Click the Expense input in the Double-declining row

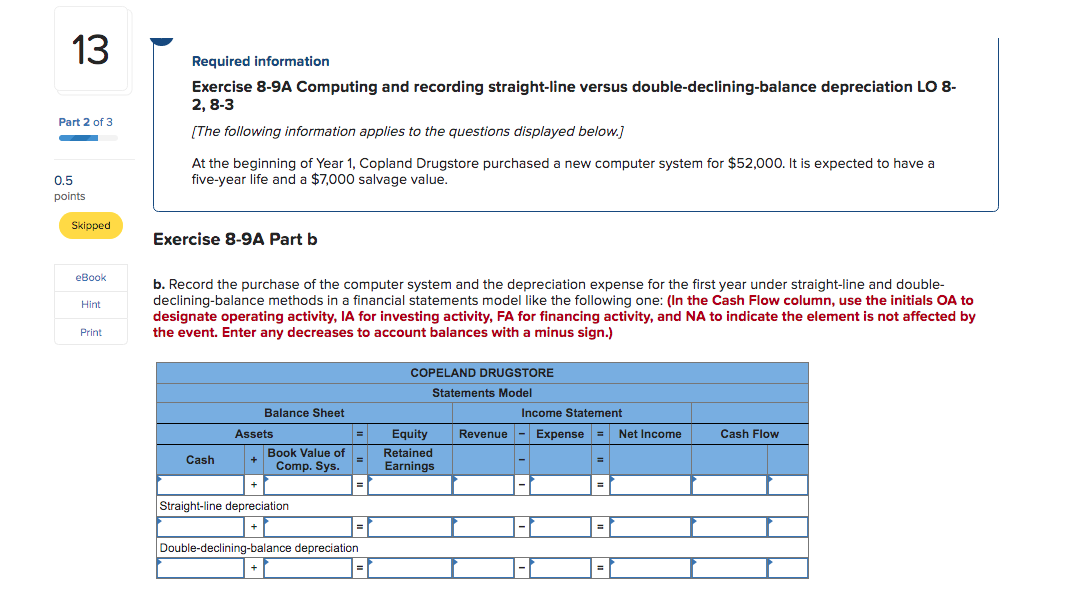560,567
